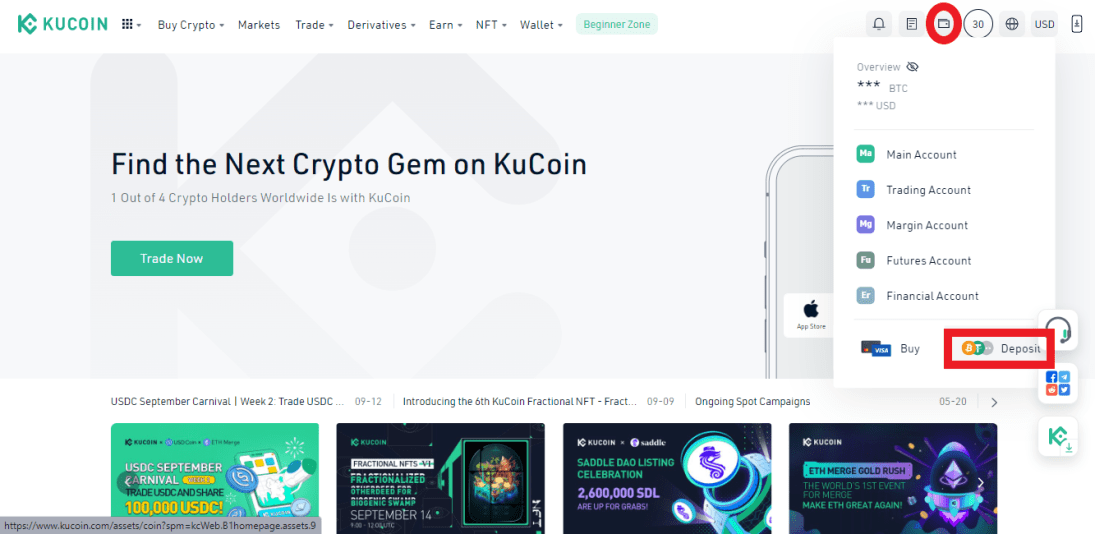Toggle balance visibility eye icon

[912, 67]
